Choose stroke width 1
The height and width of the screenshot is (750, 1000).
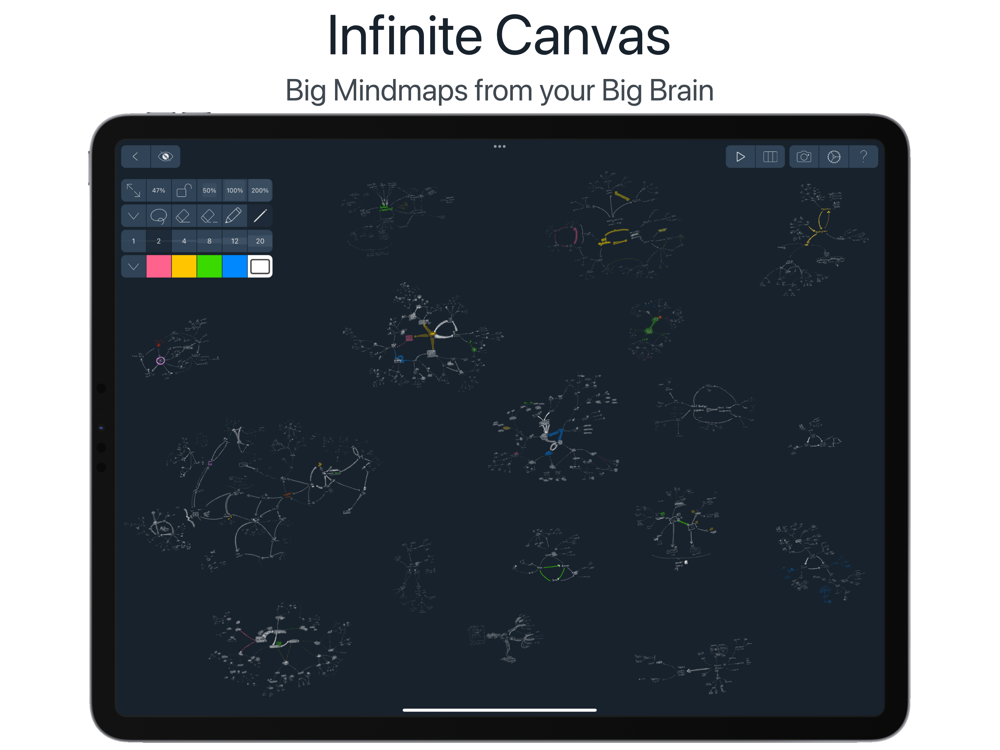(x=133, y=241)
